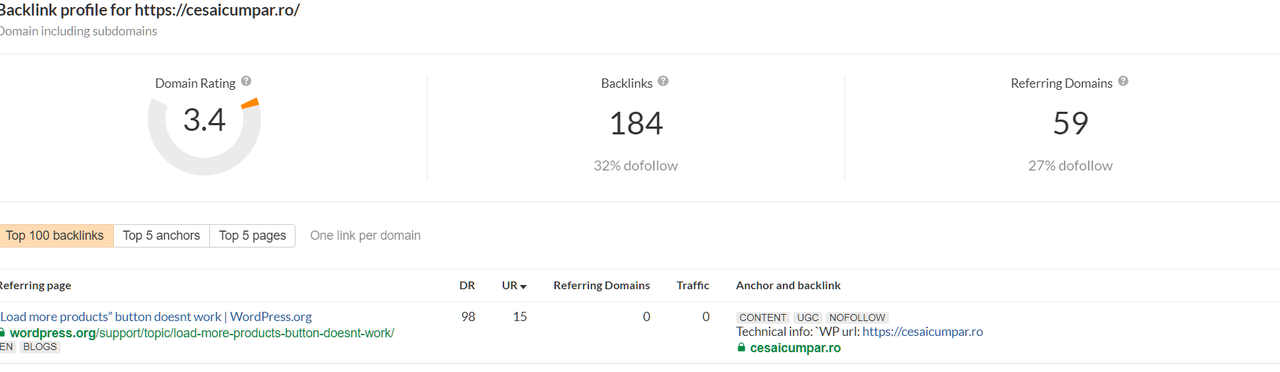The height and width of the screenshot is (372, 1280).
Task: Sort by the UR column arrow
Action: tap(523, 286)
